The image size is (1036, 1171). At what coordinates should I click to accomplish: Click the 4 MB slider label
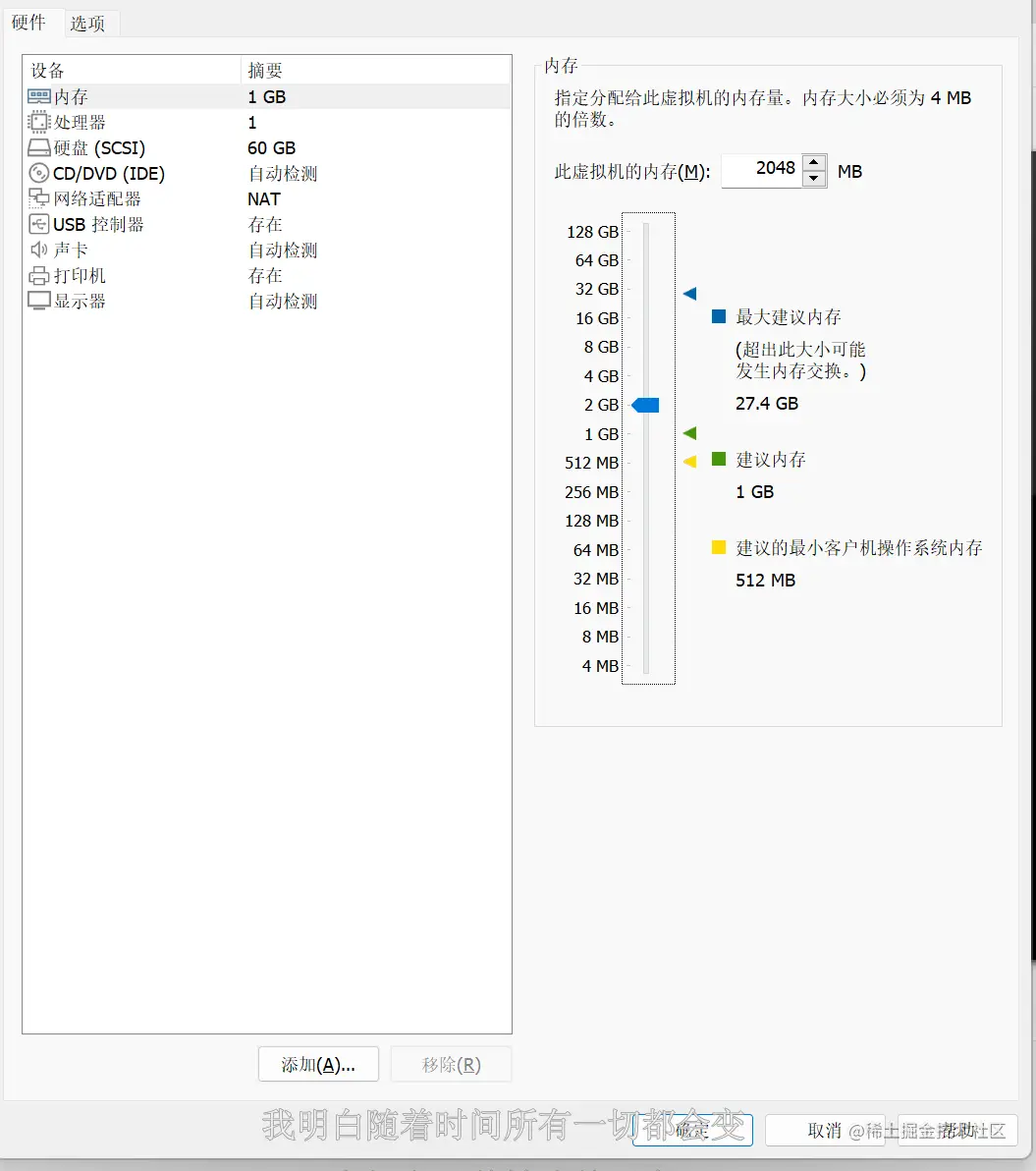click(x=601, y=666)
